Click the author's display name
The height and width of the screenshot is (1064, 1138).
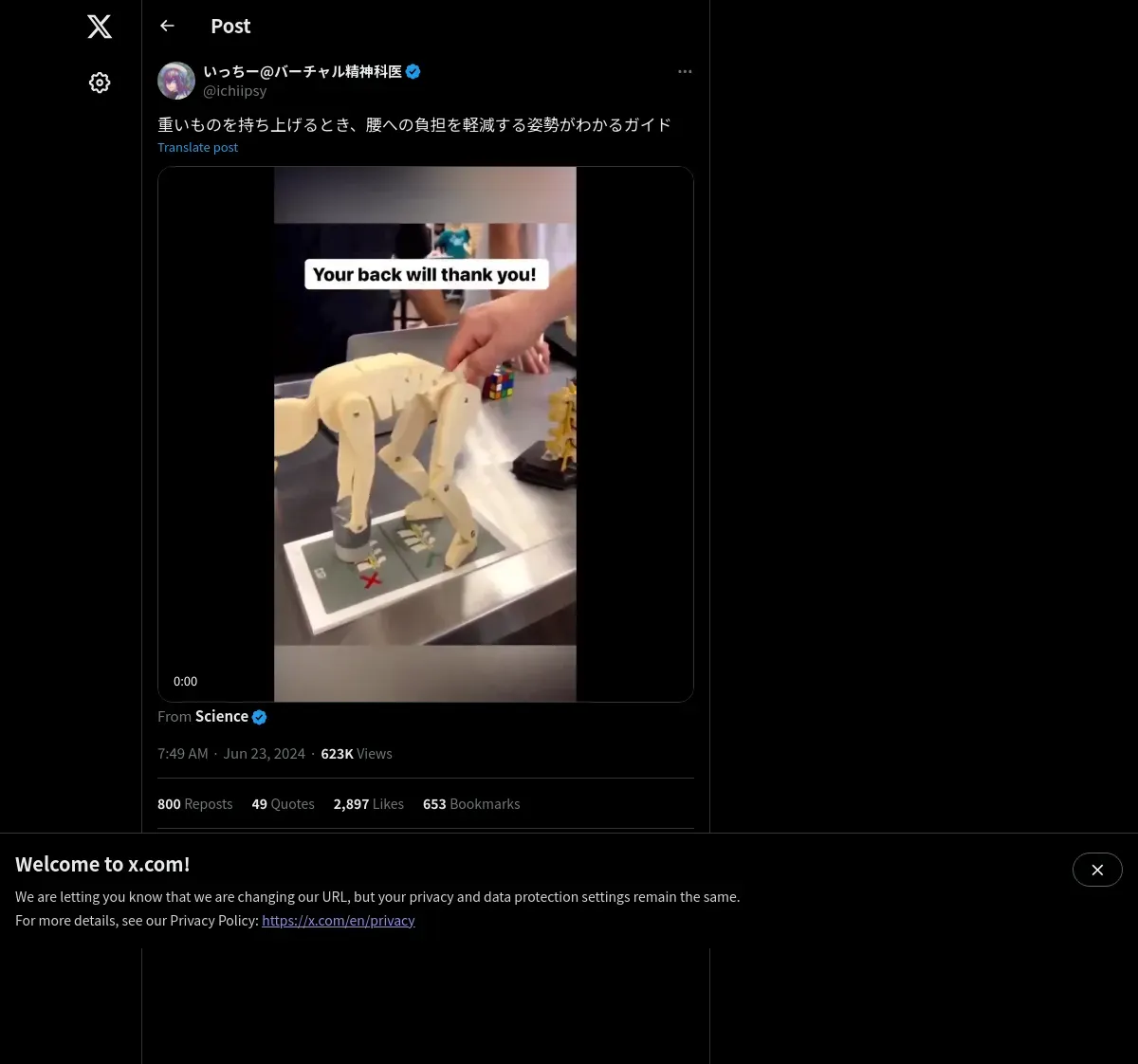click(303, 71)
